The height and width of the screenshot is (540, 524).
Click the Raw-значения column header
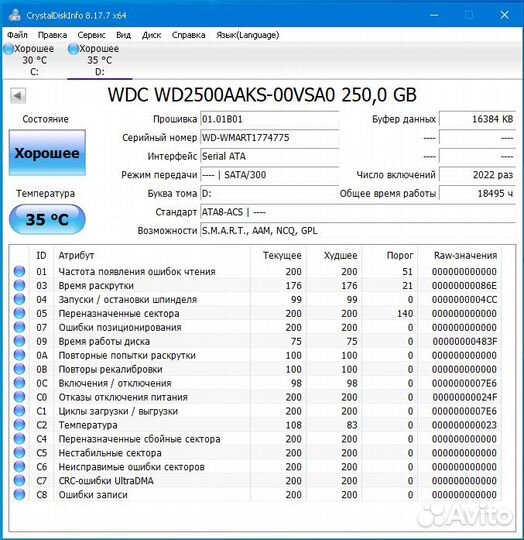[x=465, y=255]
